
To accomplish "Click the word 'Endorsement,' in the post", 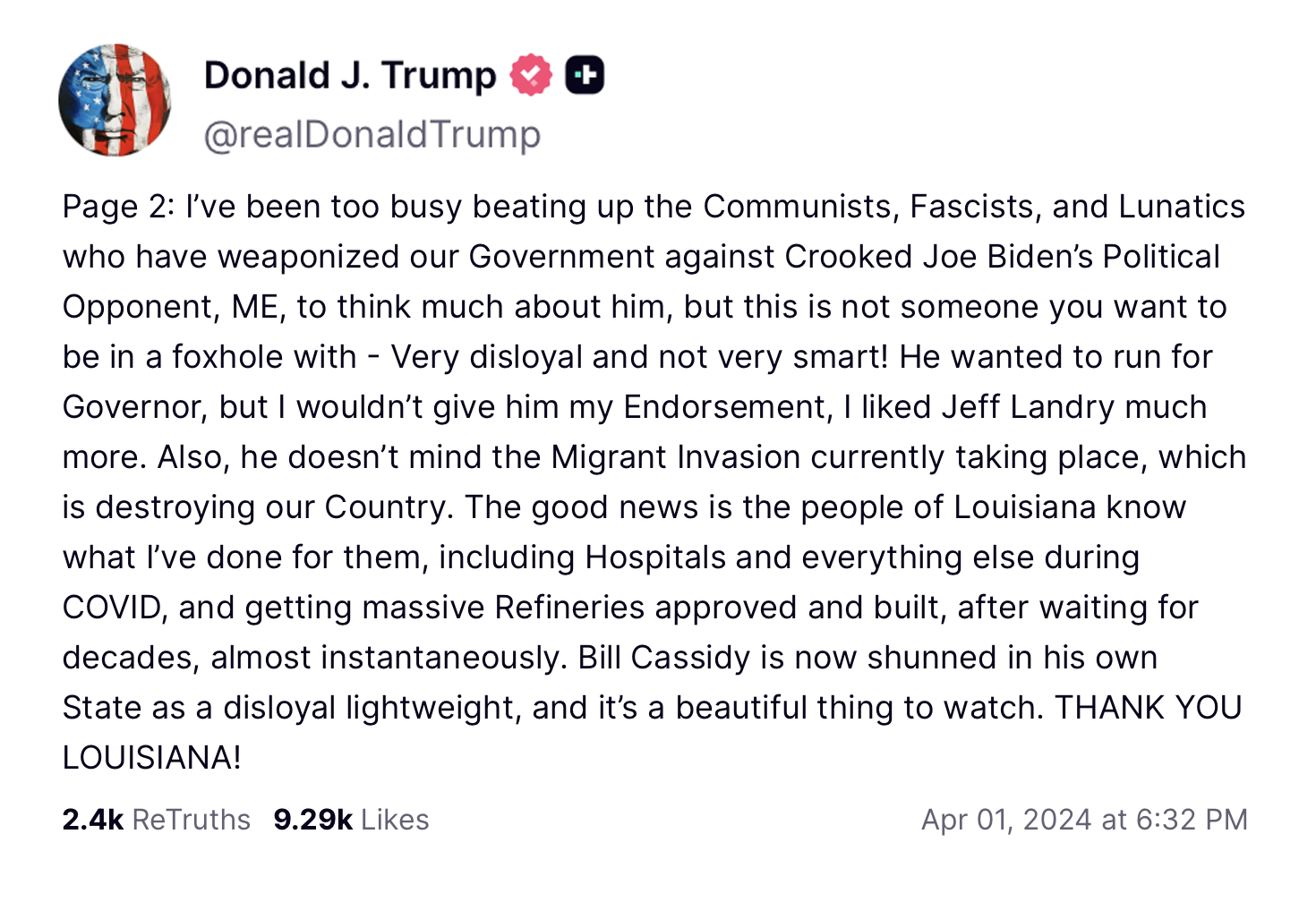I will [x=729, y=407].
